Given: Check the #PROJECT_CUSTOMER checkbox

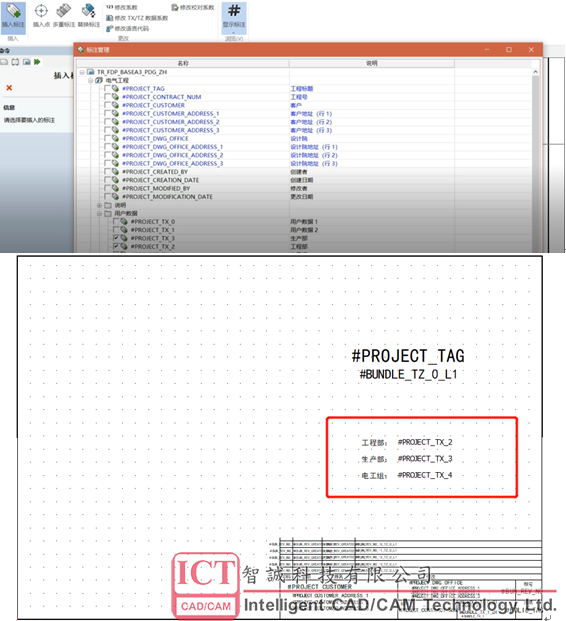Looking at the screenshot, I should click(107, 105).
